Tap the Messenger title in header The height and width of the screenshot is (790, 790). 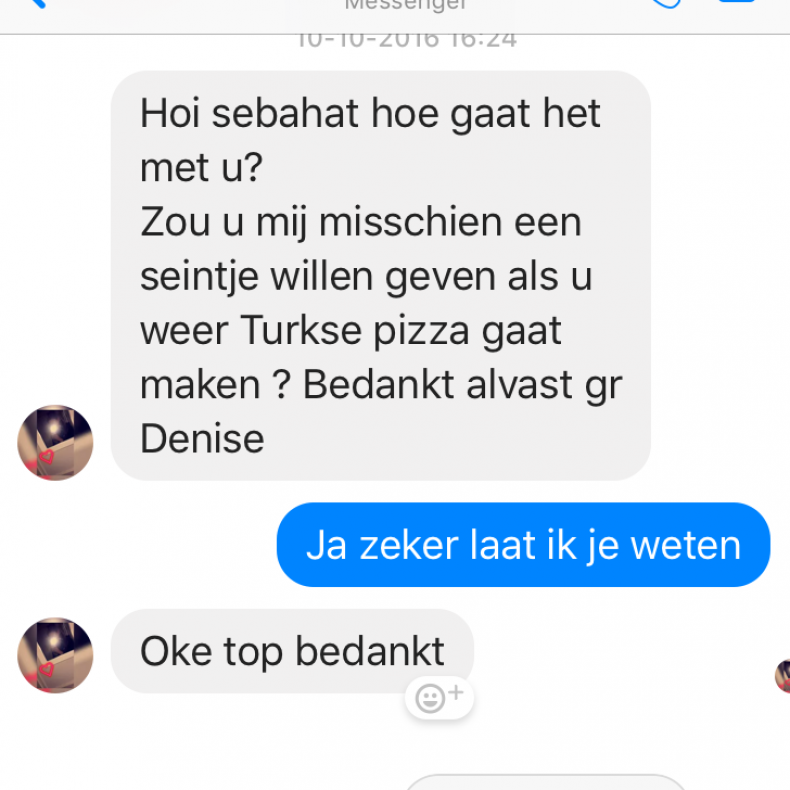coord(406,5)
